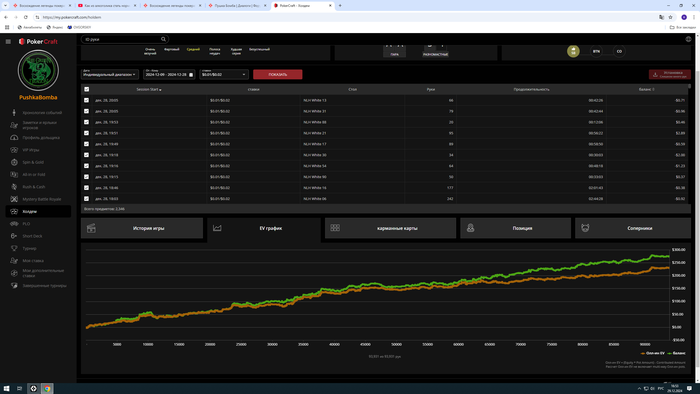
Task: Open the Rush & Cash sidebar section
Action: pyautogui.click(x=33, y=187)
